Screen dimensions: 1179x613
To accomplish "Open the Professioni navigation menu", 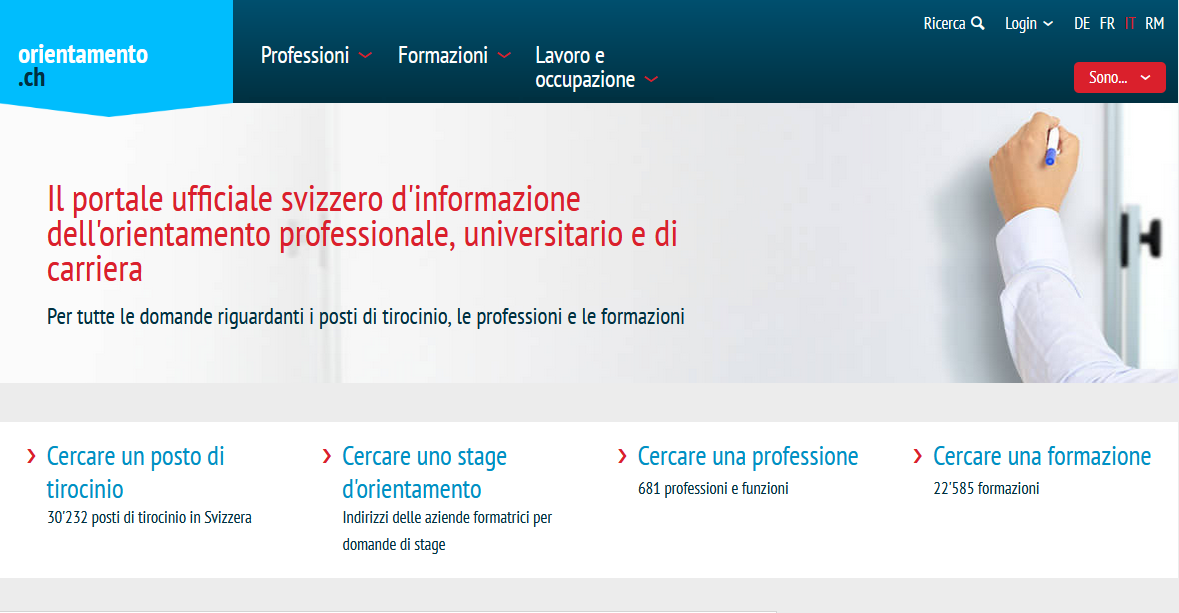I will click(x=305, y=56).
